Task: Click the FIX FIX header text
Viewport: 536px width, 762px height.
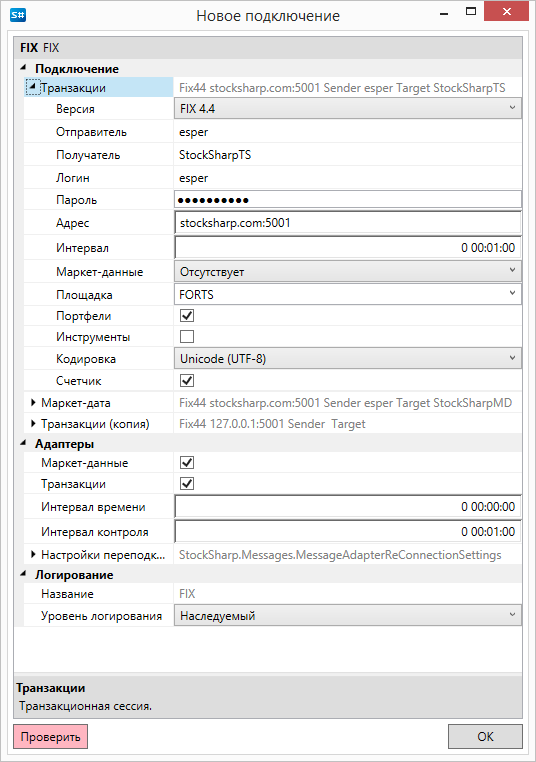Action: 39,48
